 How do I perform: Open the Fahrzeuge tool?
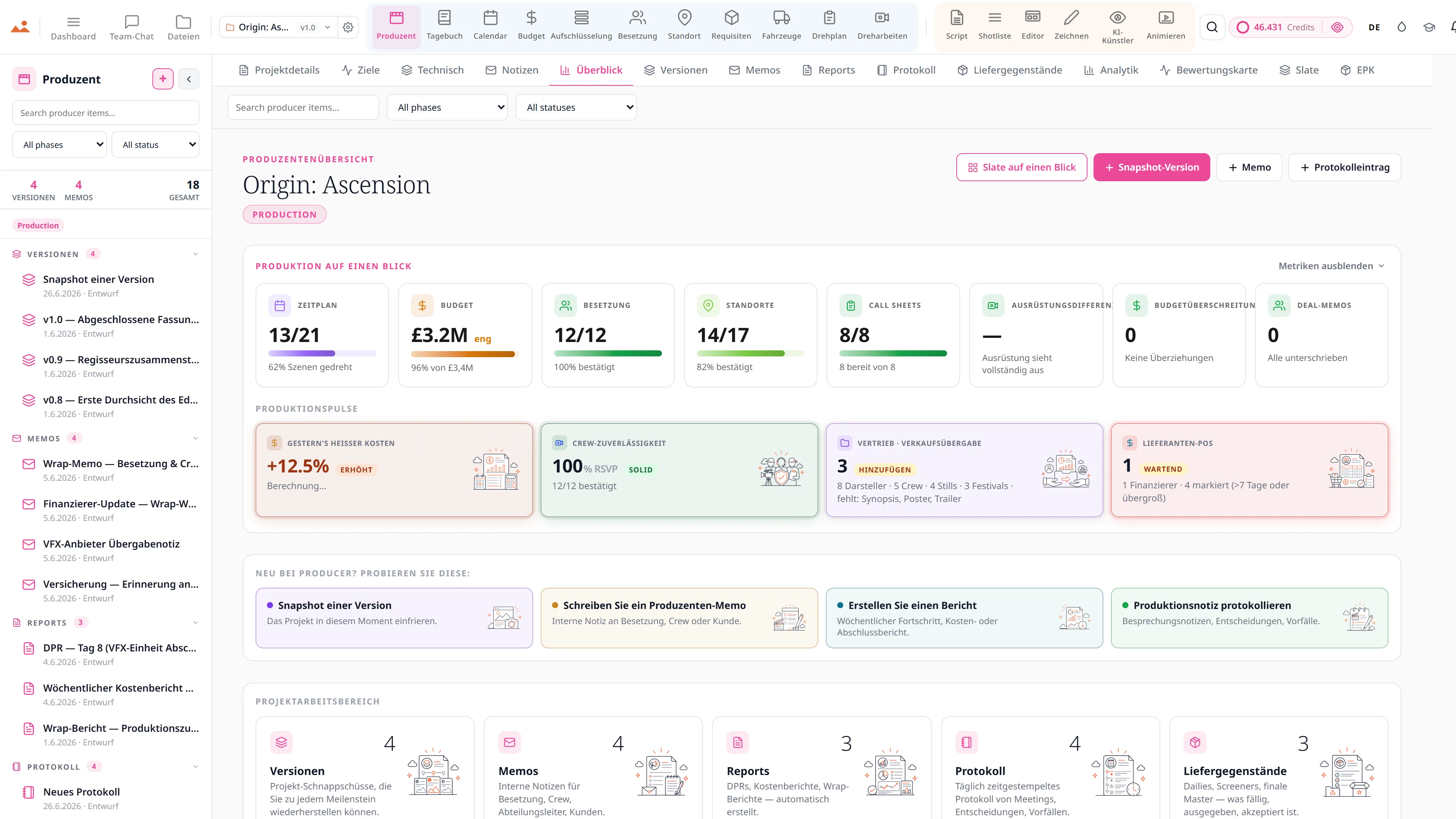(782, 26)
